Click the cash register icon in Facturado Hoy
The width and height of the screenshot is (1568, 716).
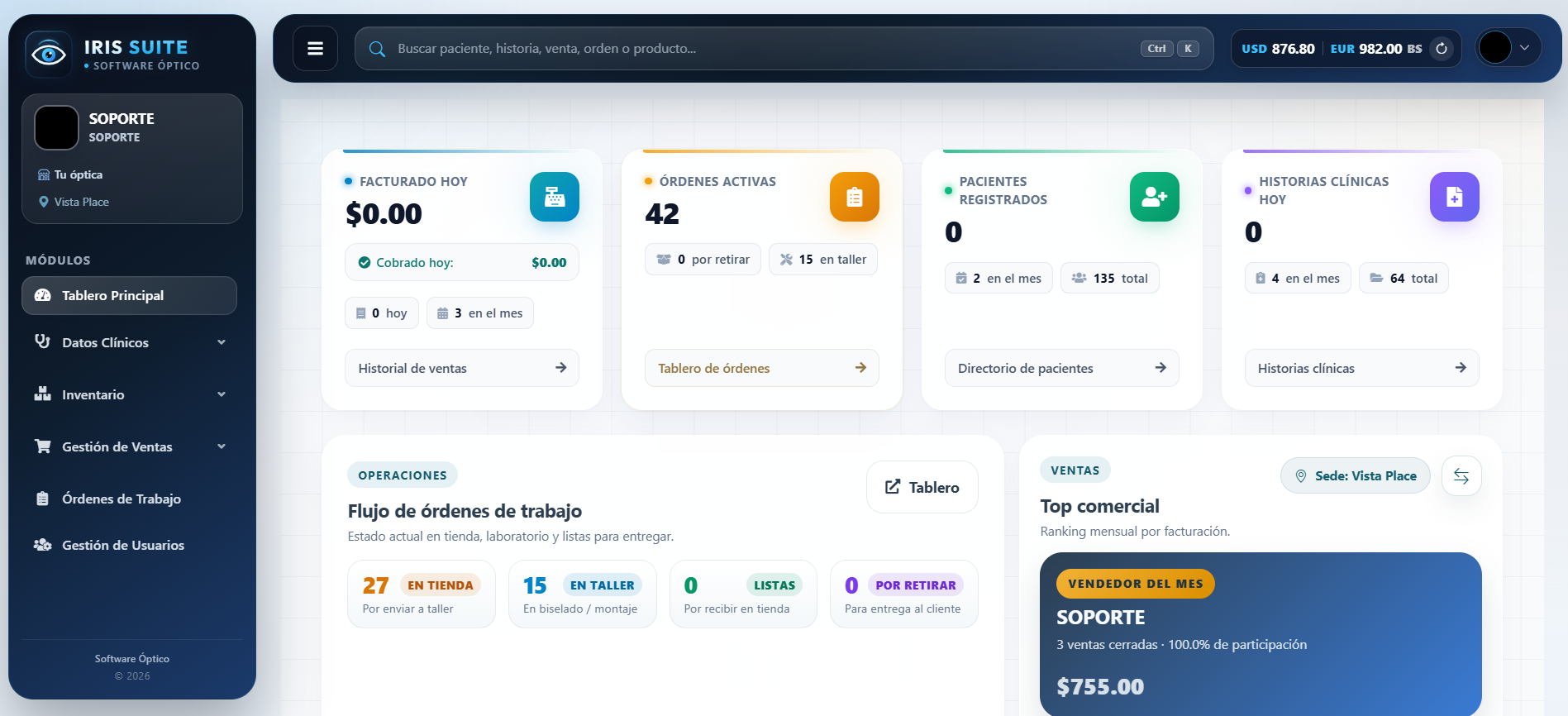555,197
